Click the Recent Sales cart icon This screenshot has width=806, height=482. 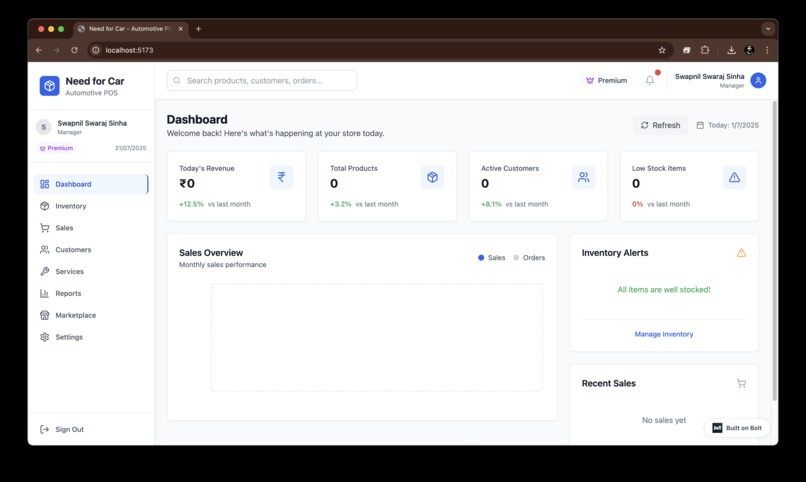[741, 383]
